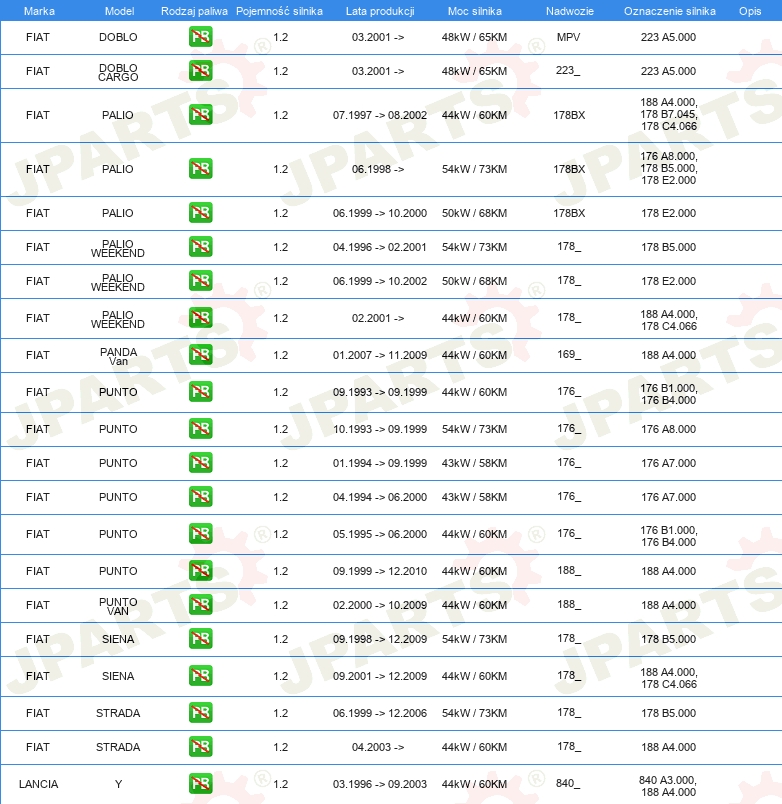Click the fuel icon for PALIO WEEKEND 02.2001 row

[200, 318]
